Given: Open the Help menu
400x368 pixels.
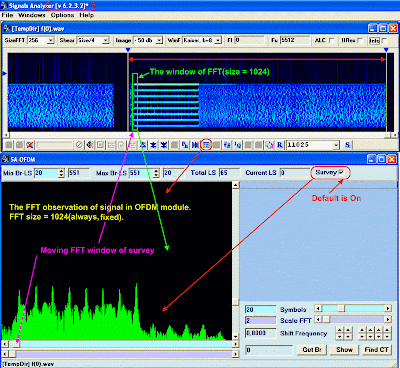Looking at the screenshot, I should click(x=86, y=15).
